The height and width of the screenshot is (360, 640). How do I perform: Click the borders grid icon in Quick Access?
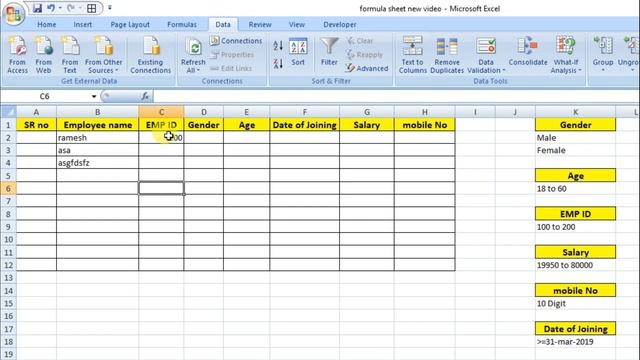coord(92,8)
